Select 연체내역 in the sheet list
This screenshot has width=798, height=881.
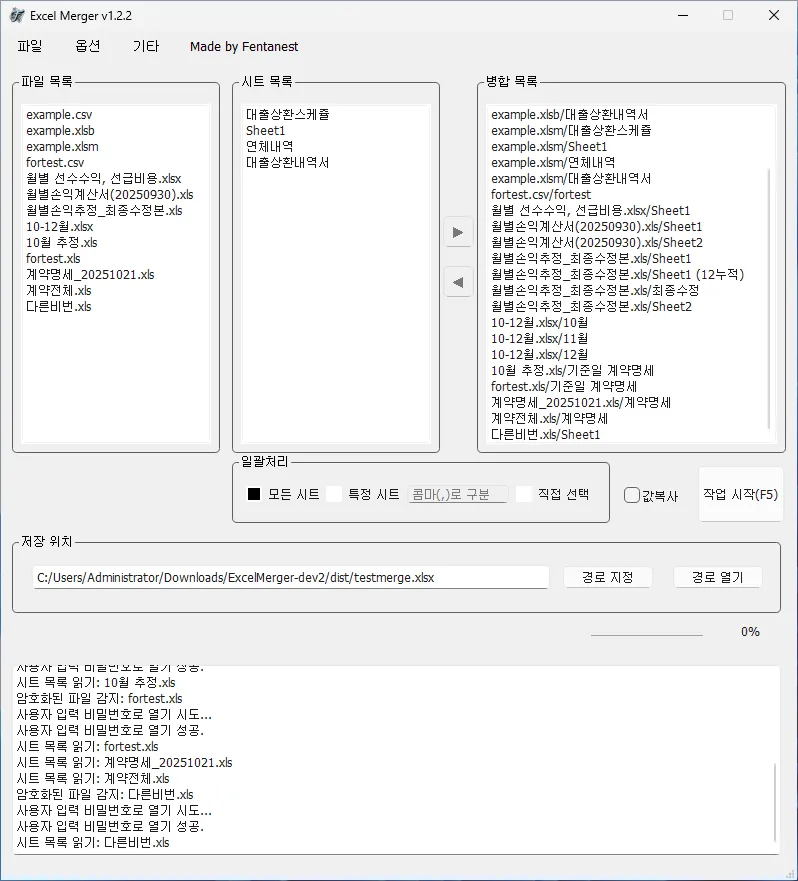[269, 146]
